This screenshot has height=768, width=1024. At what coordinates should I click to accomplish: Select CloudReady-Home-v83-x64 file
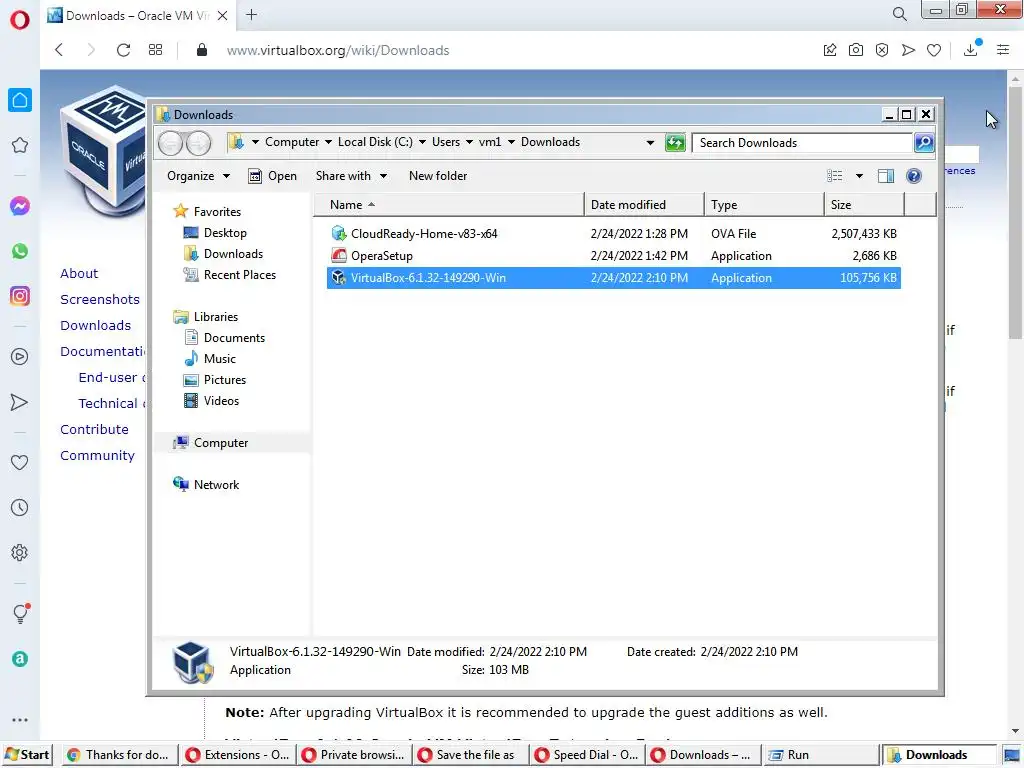pos(613,234)
